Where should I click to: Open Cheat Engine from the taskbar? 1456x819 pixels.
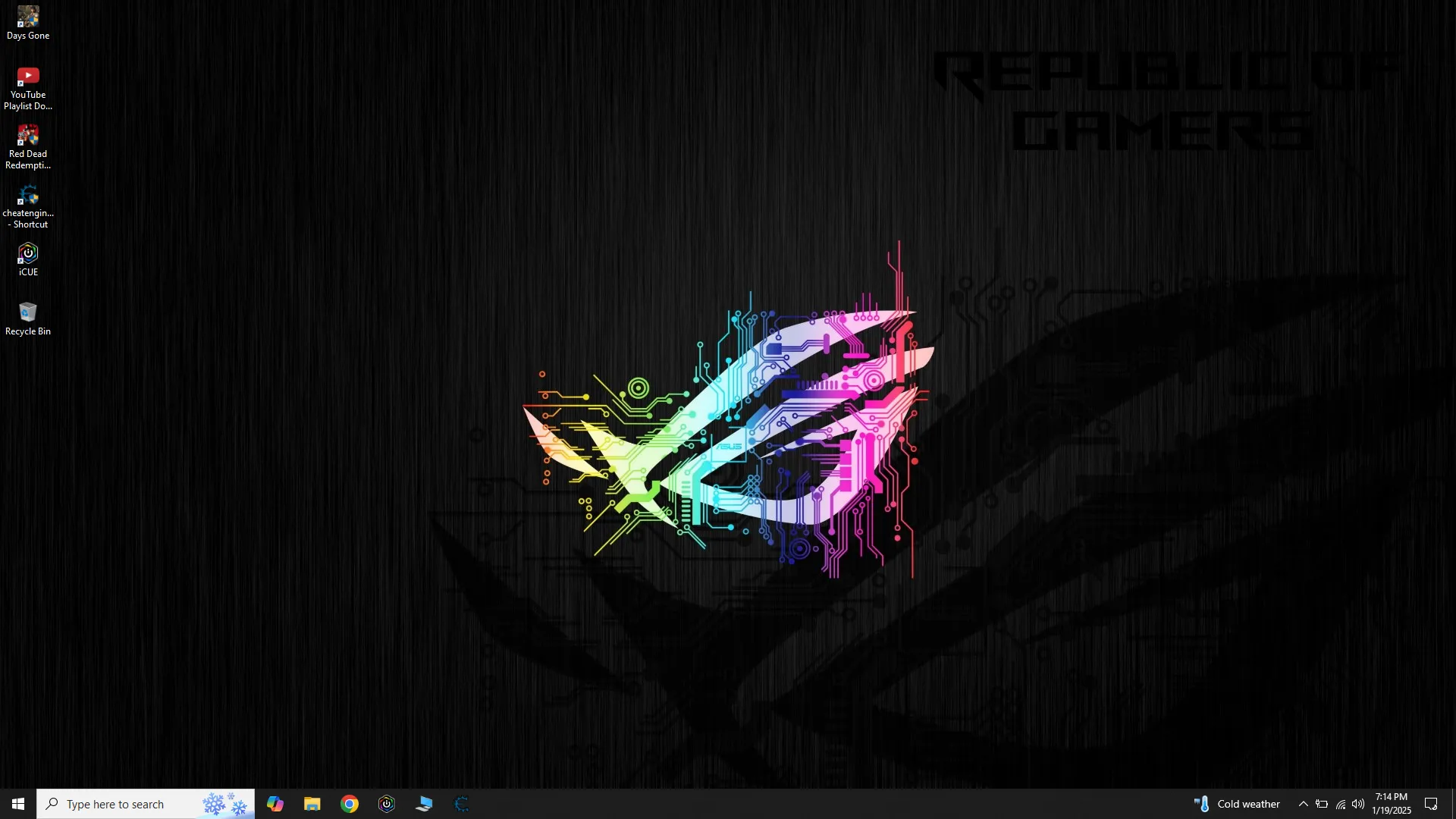461,804
